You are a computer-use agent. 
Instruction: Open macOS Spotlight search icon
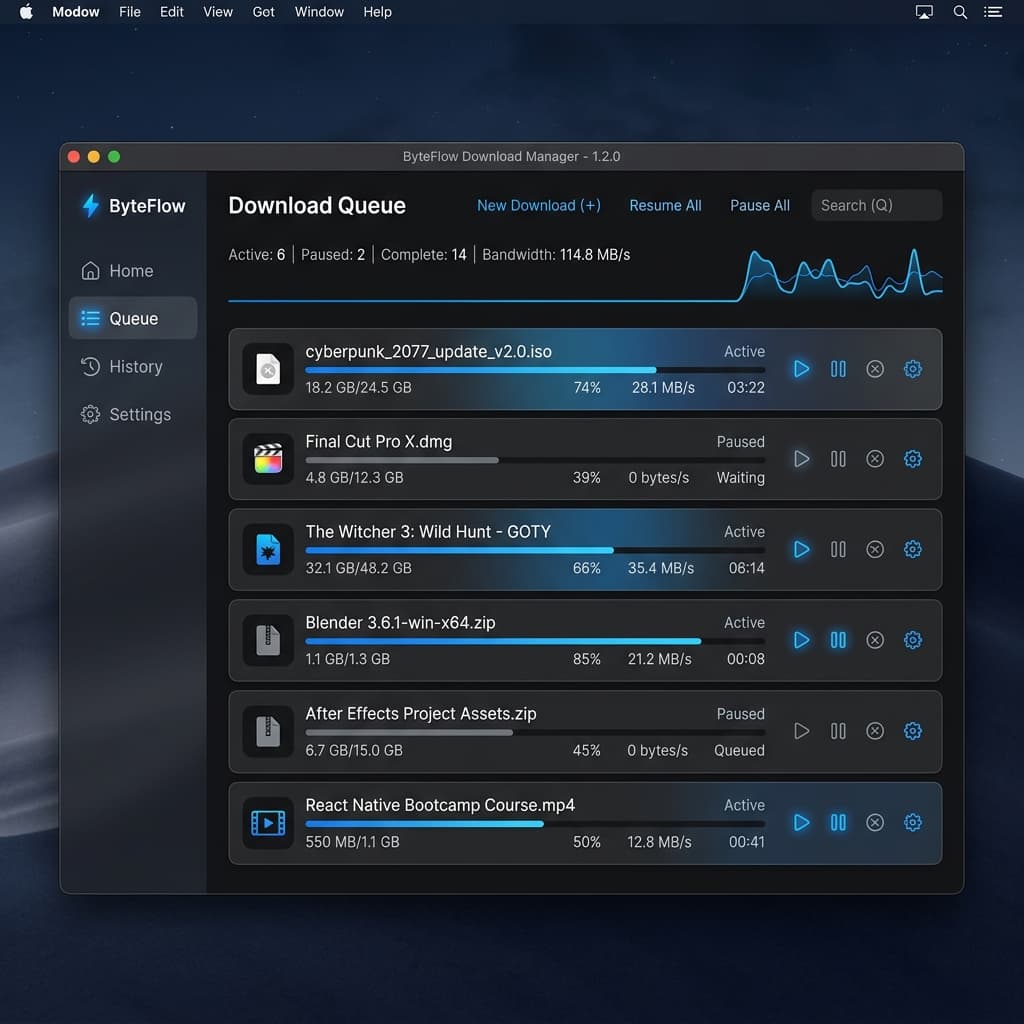tap(959, 12)
